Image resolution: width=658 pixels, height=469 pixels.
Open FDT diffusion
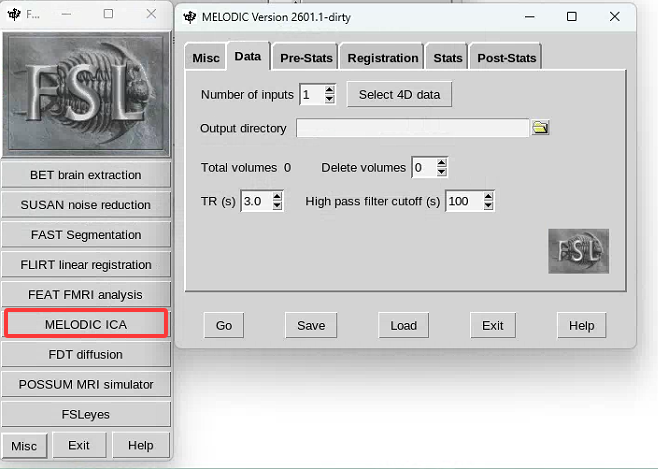pos(86,354)
